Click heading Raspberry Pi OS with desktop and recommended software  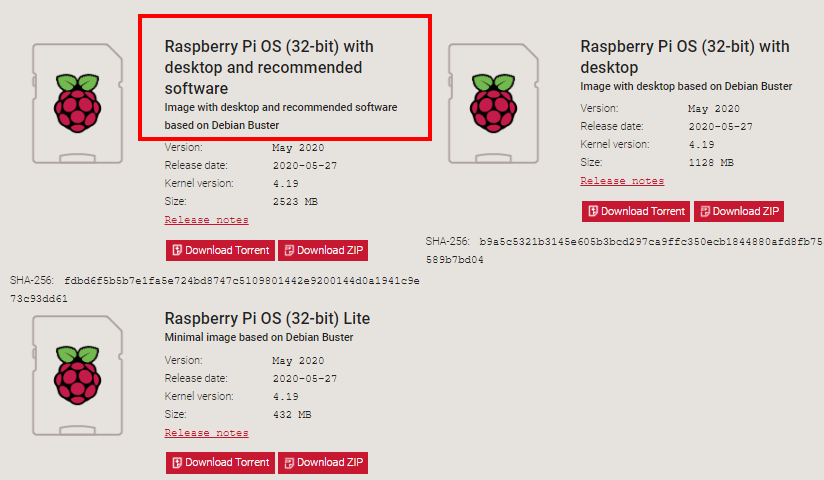tap(269, 67)
